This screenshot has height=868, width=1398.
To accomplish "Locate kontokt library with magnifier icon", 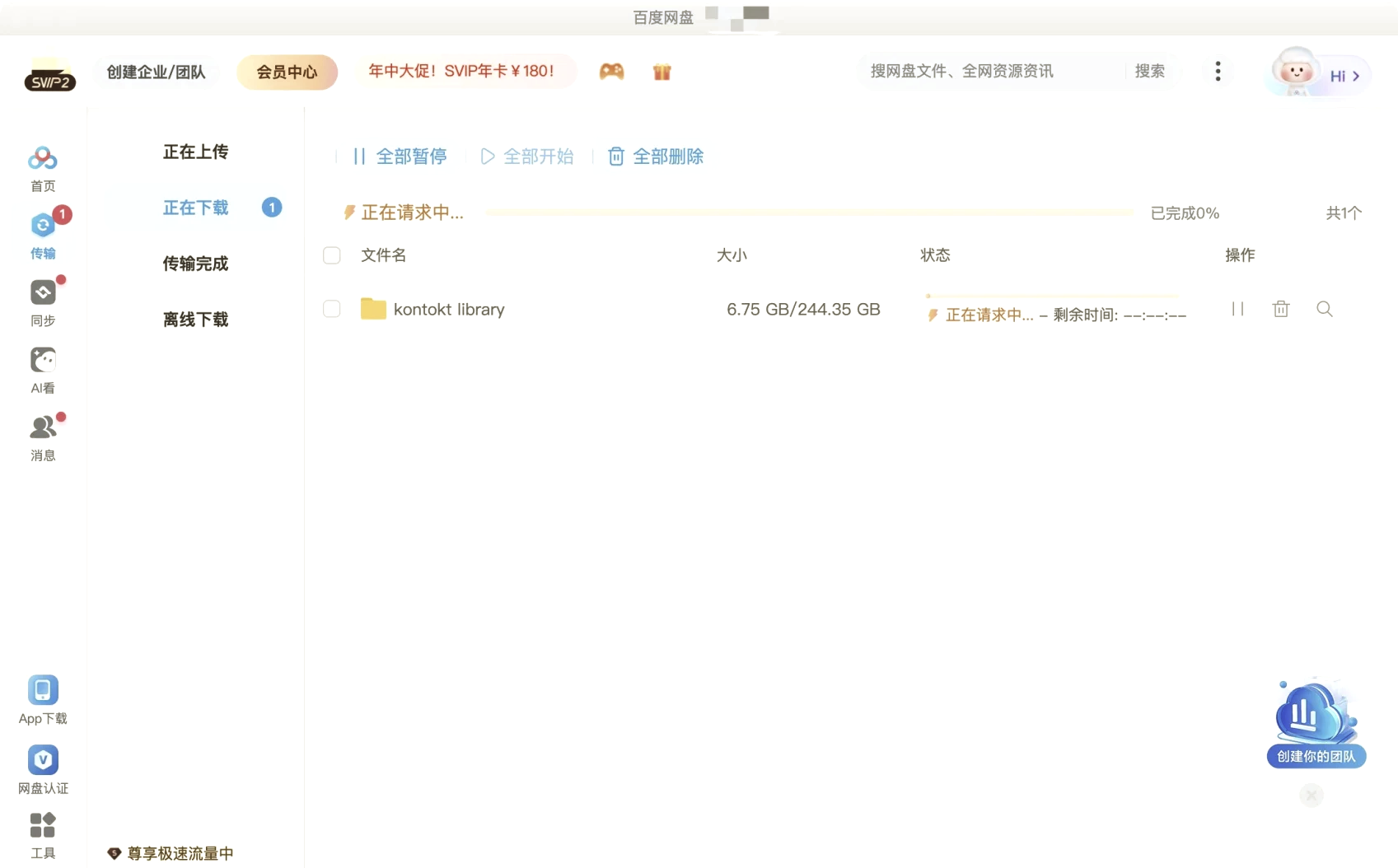I will coord(1325,309).
